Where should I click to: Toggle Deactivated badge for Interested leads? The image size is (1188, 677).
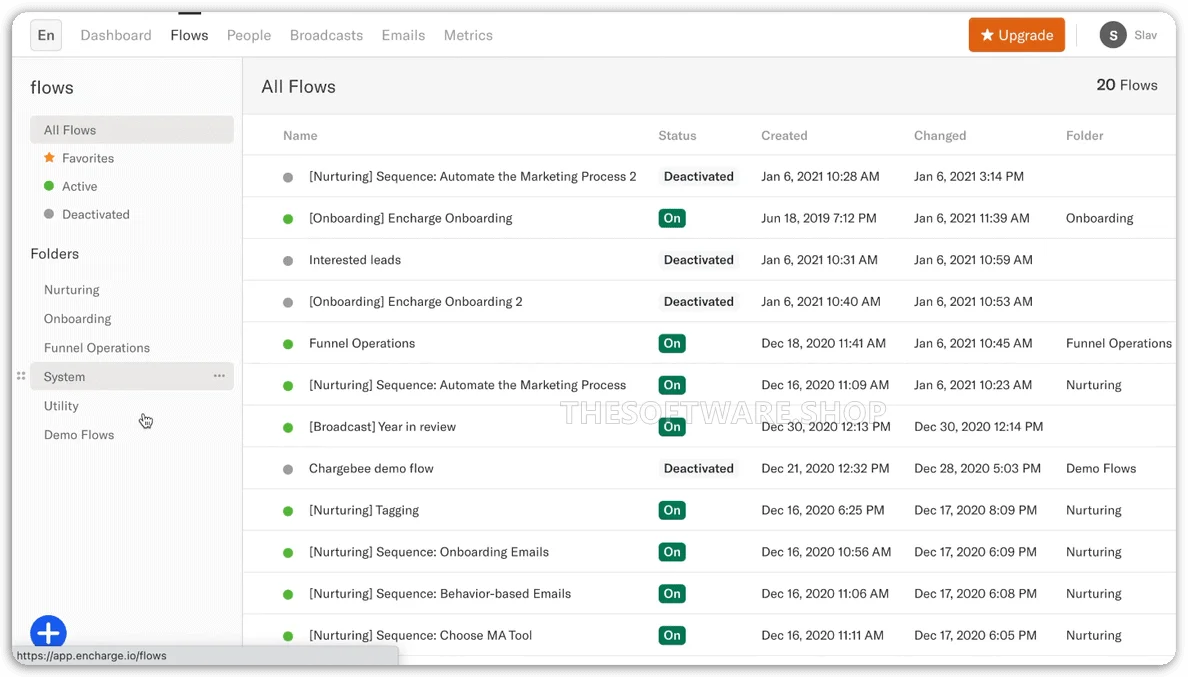[x=699, y=260]
